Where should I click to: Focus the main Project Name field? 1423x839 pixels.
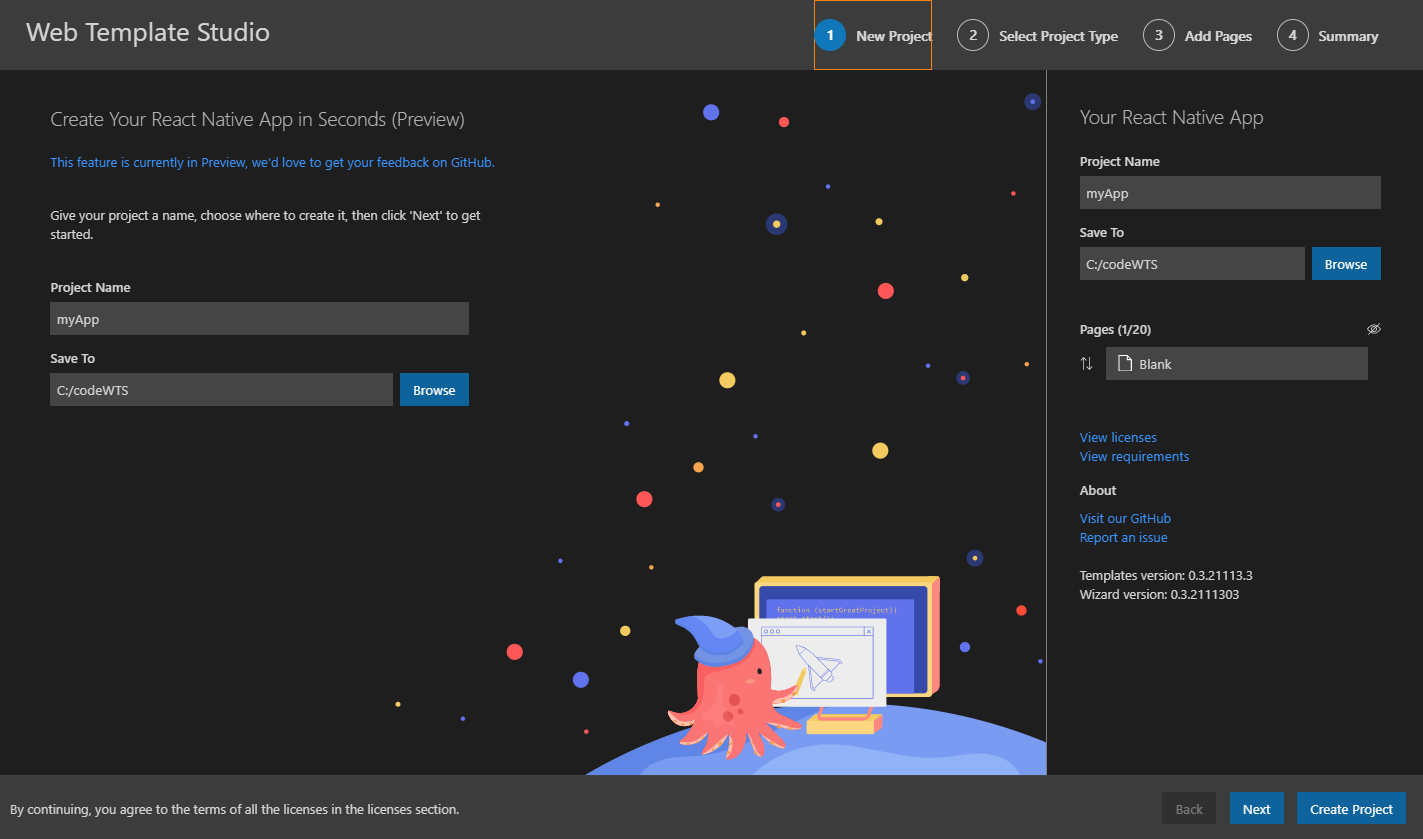(x=259, y=319)
